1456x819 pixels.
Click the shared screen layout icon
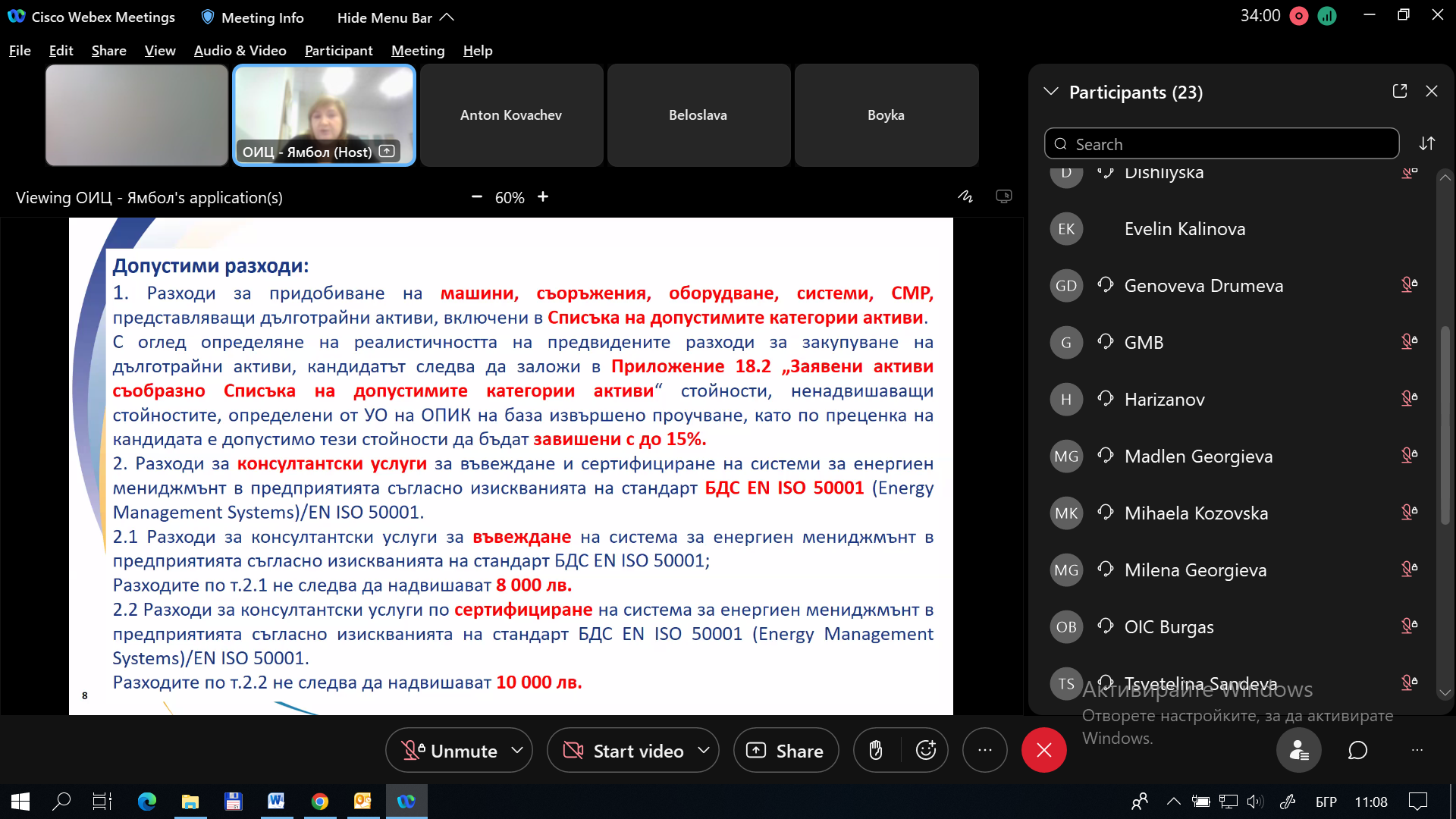(1003, 196)
